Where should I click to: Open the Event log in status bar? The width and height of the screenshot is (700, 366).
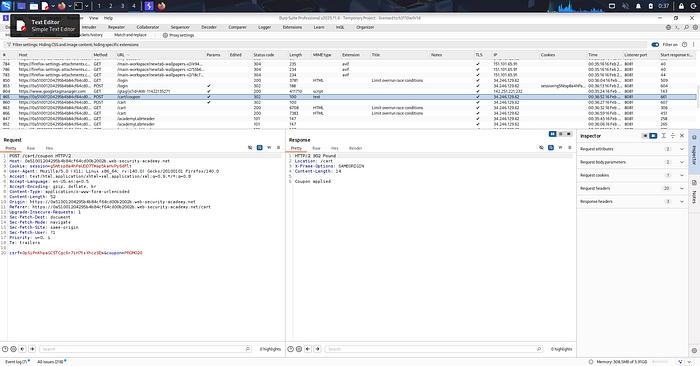pyautogui.click(x=17, y=362)
